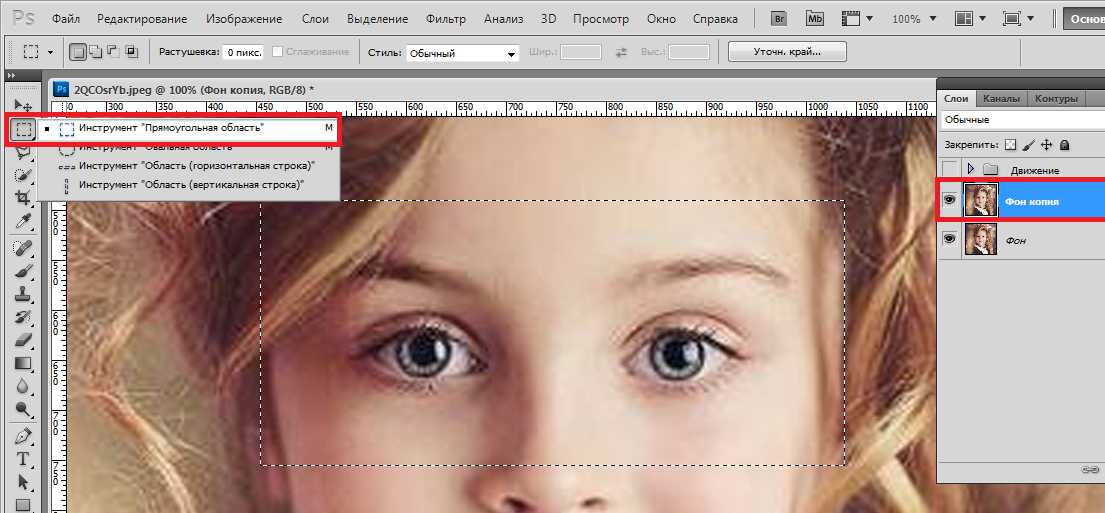Choose horizontal строка marquee tool
Viewport: 1105px width, 513px height.
click(x=190, y=166)
